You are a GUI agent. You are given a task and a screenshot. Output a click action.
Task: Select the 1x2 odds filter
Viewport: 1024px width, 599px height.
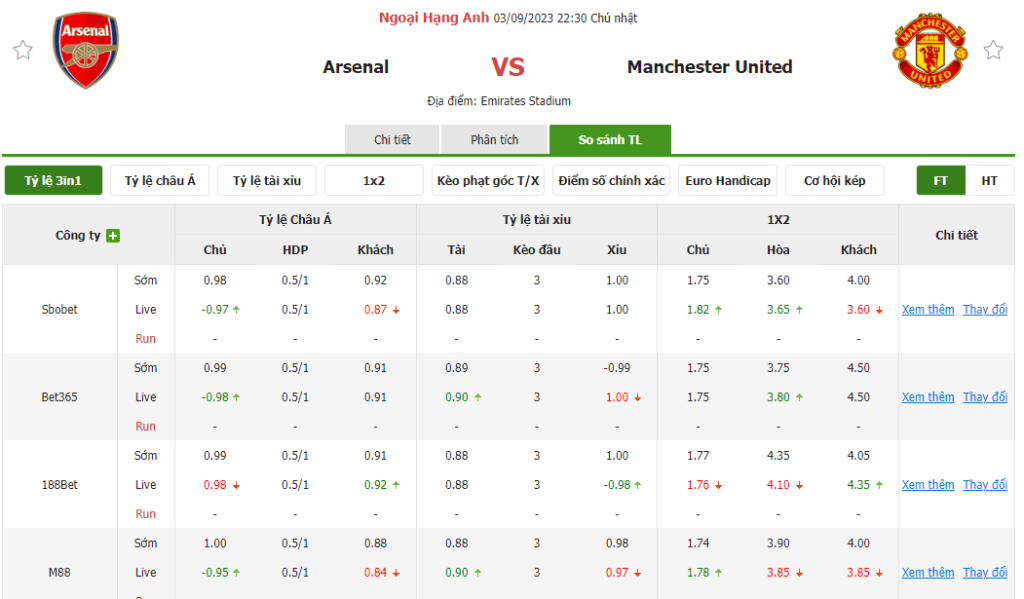[x=374, y=181]
